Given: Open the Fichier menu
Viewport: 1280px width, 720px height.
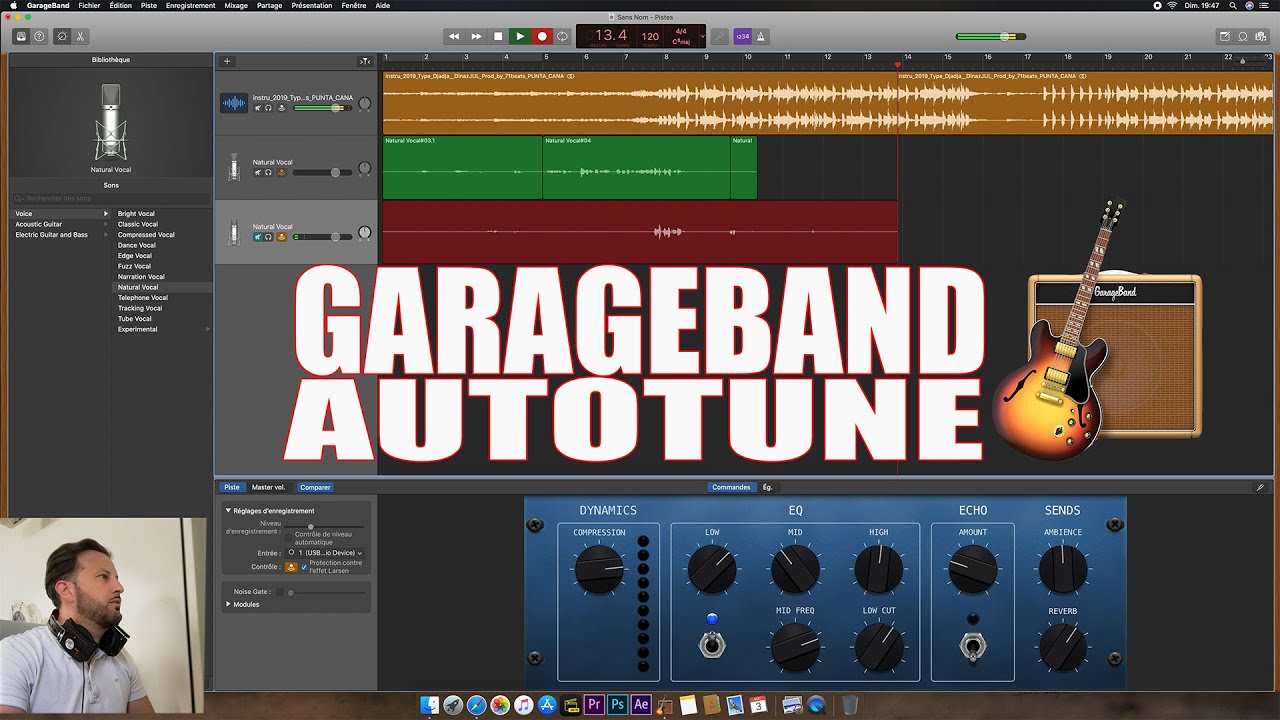Looking at the screenshot, I should click(x=89, y=5).
